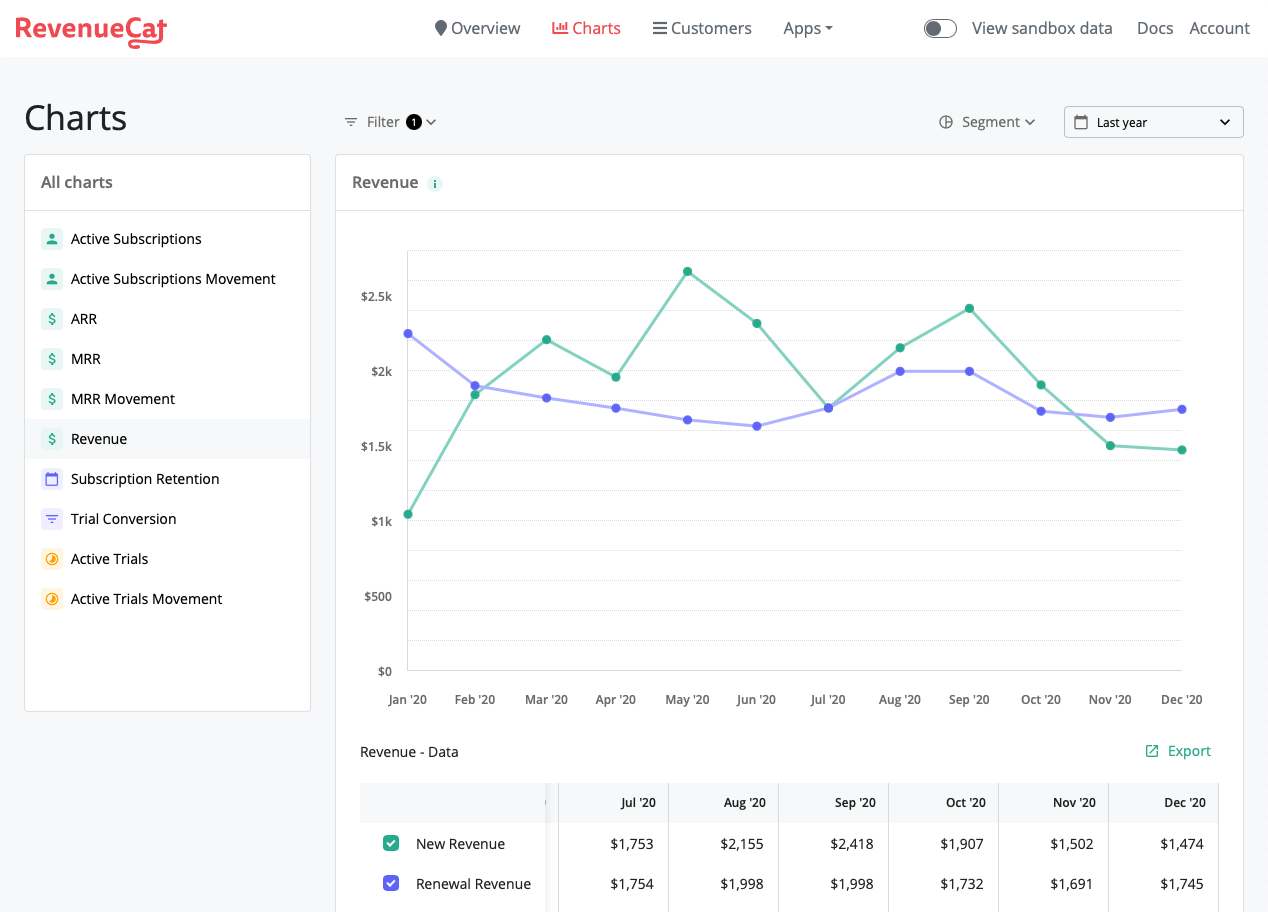Click the Active Subscriptions person icon
The width and height of the screenshot is (1268, 912).
click(x=52, y=239)
